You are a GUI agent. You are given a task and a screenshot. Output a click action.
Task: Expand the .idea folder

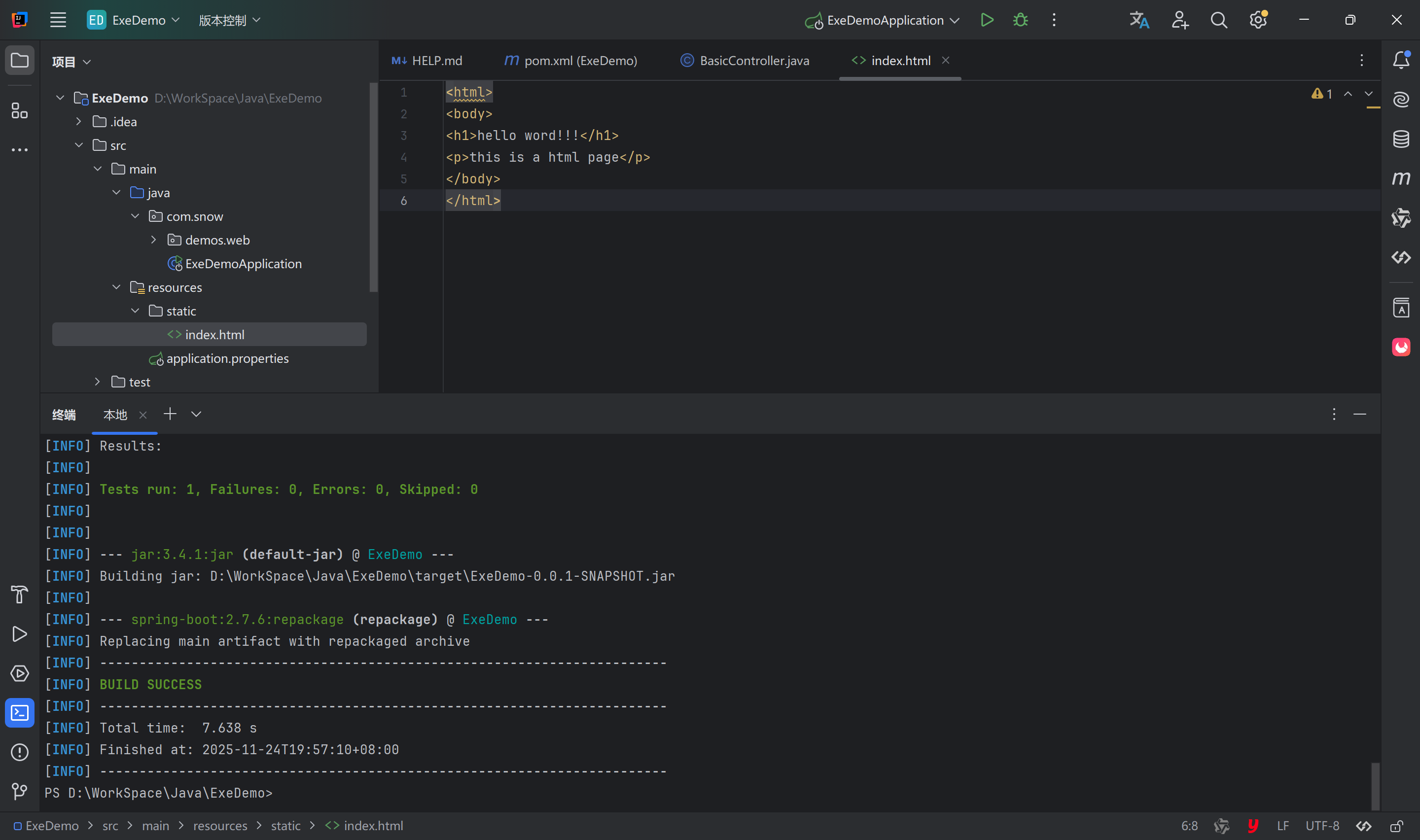pos(79,122)
